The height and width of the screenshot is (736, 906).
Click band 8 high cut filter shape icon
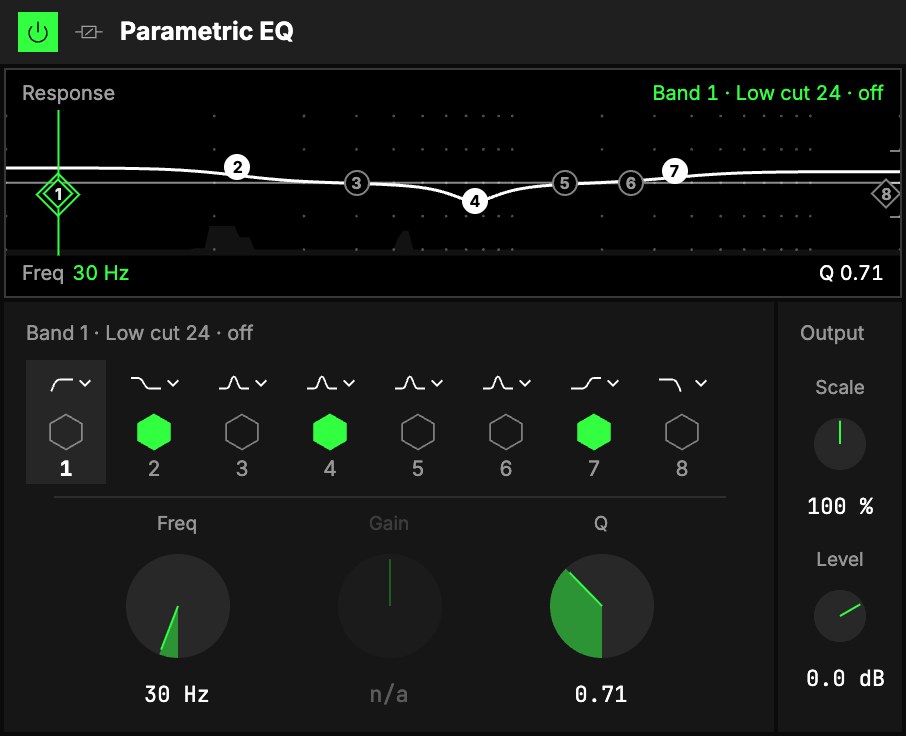(x=671, y=384)
